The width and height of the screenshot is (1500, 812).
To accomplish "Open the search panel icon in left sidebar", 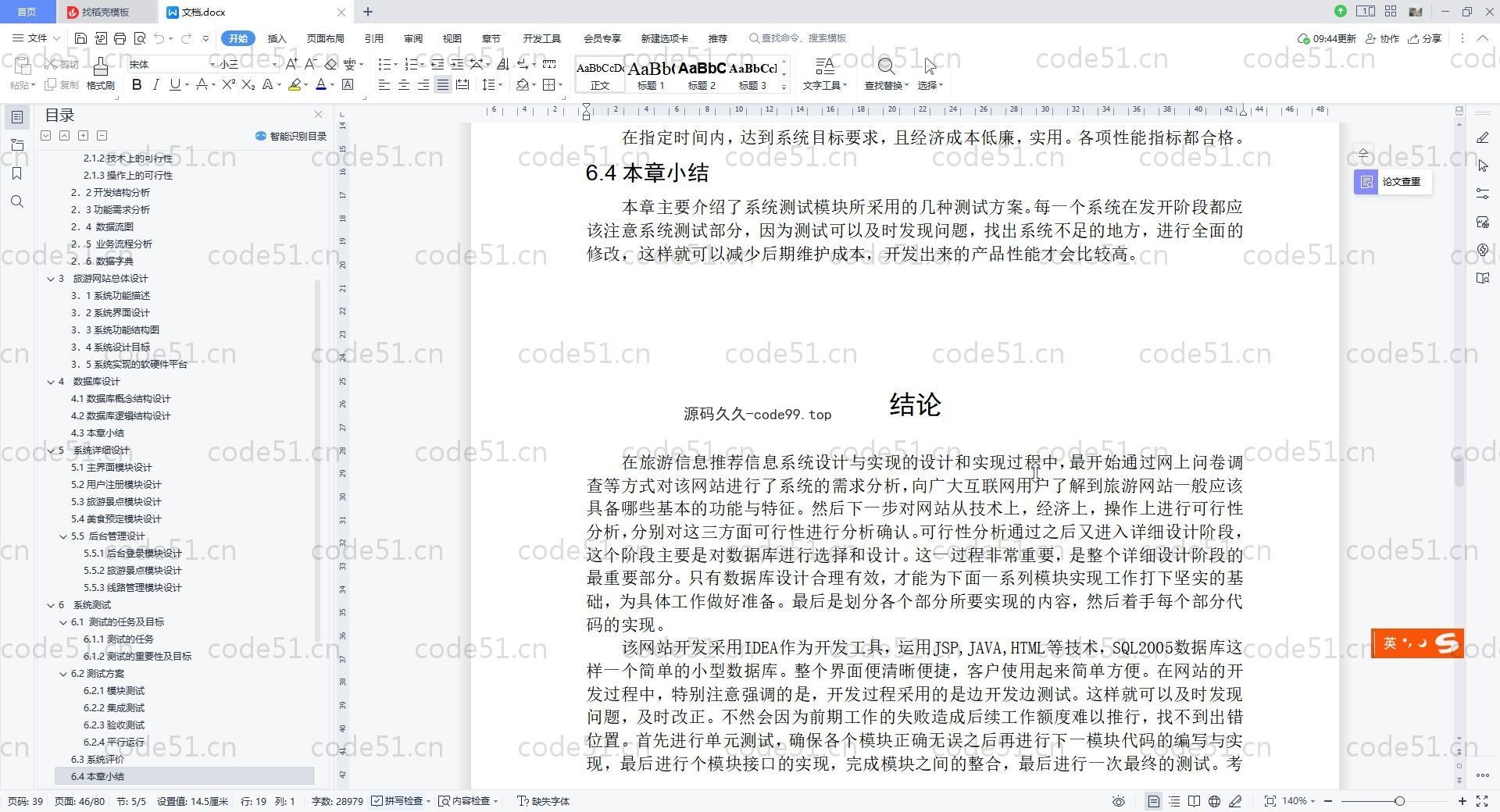I will pos(17,201).
